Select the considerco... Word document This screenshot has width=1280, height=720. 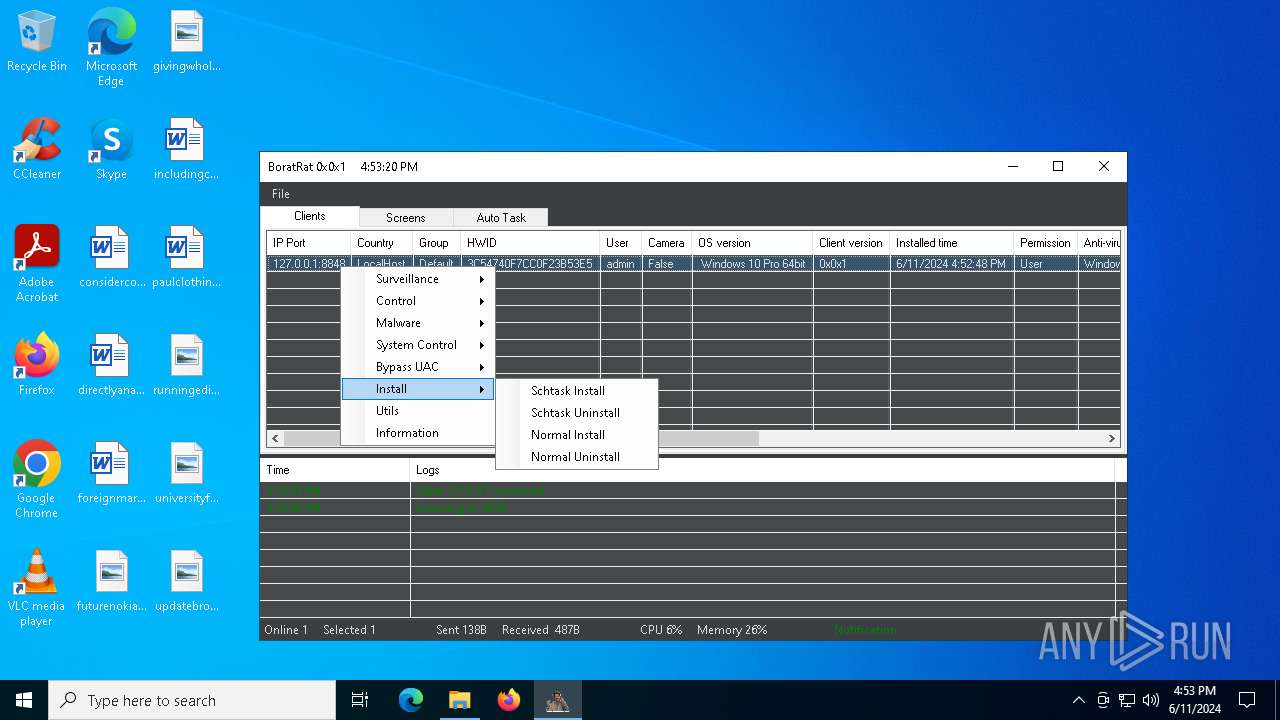[111, 257]
